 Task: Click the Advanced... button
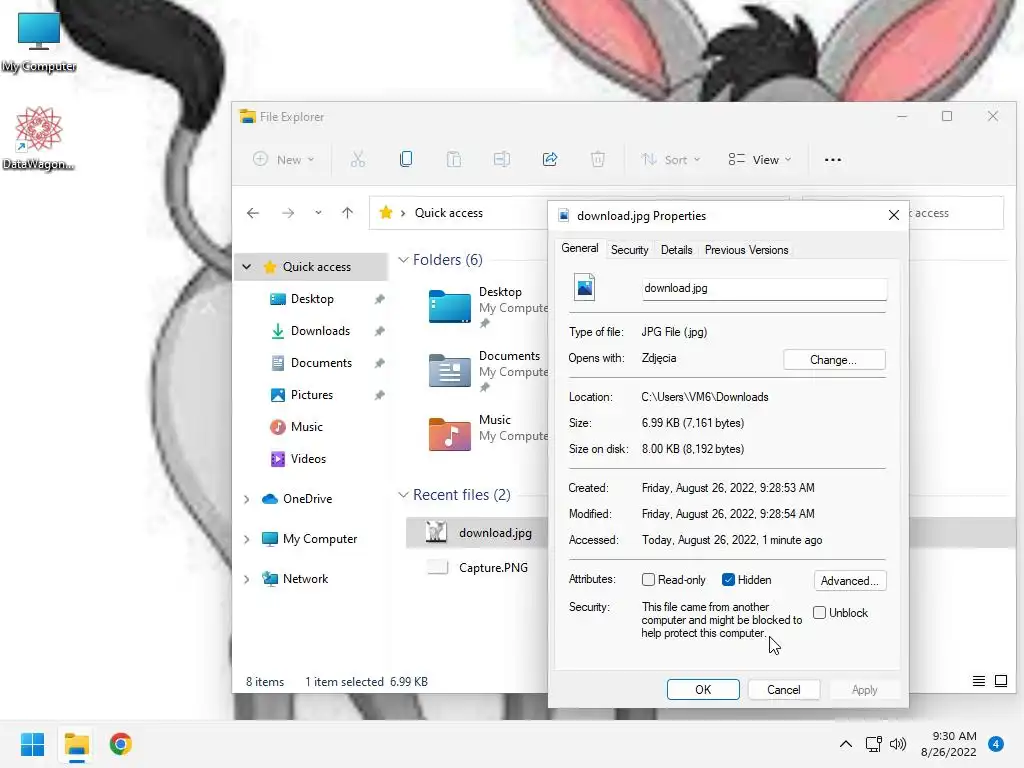pyautogui.click(x=850, y=581)
